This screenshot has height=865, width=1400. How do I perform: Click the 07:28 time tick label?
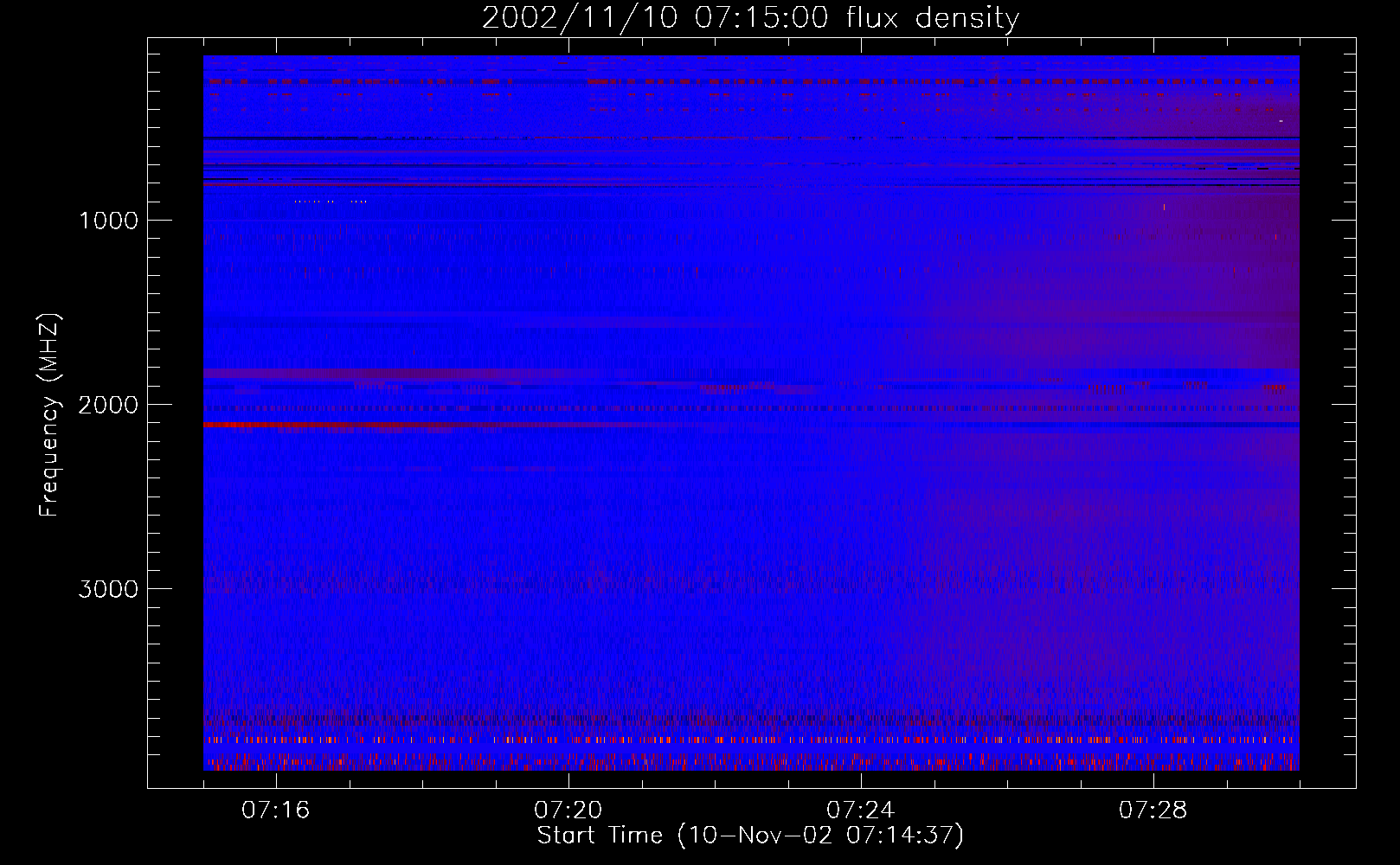tap(1153, 811)
